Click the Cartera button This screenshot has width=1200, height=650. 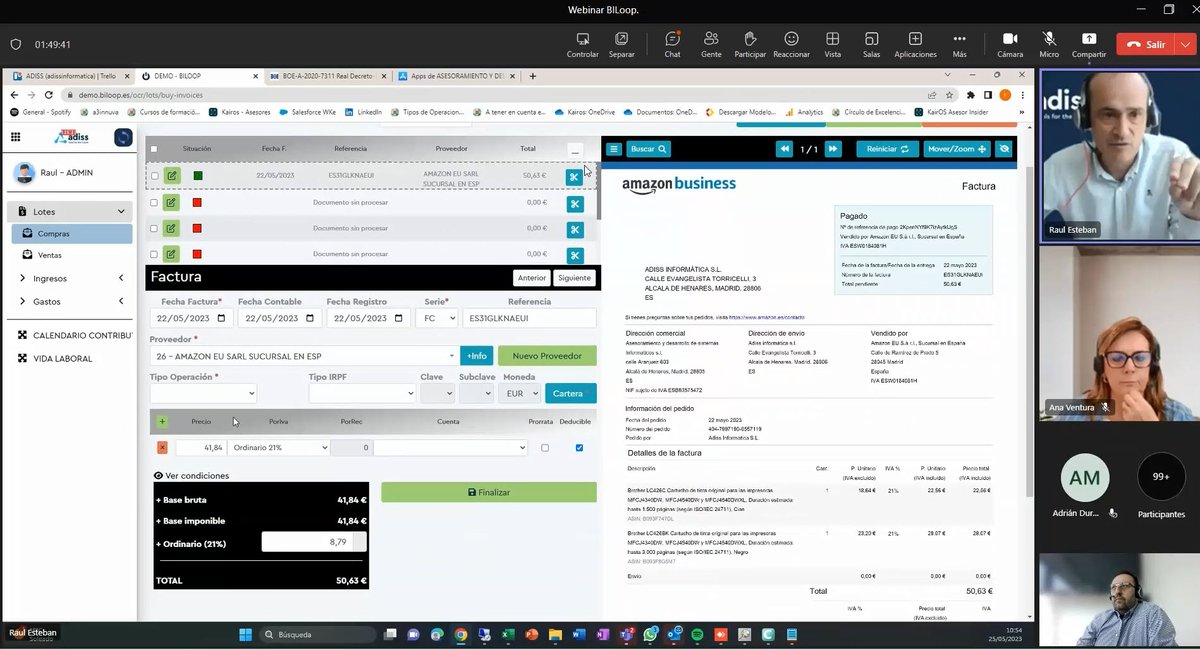571,394
